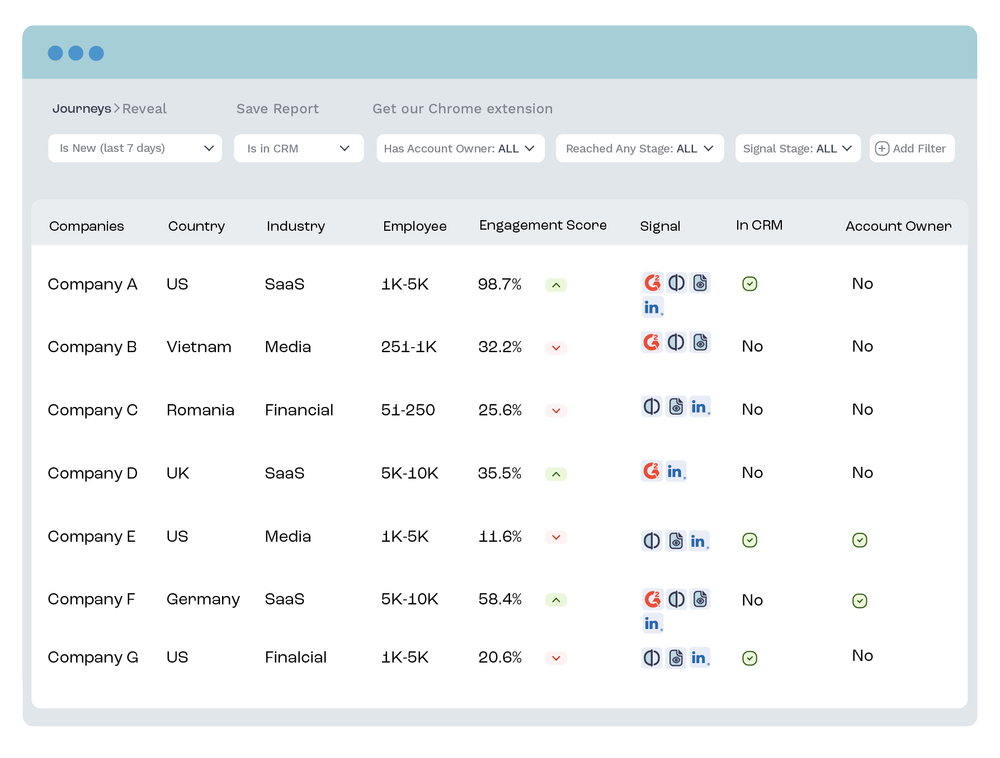Select the document signal icon for Company B

(x=700, y=342)
